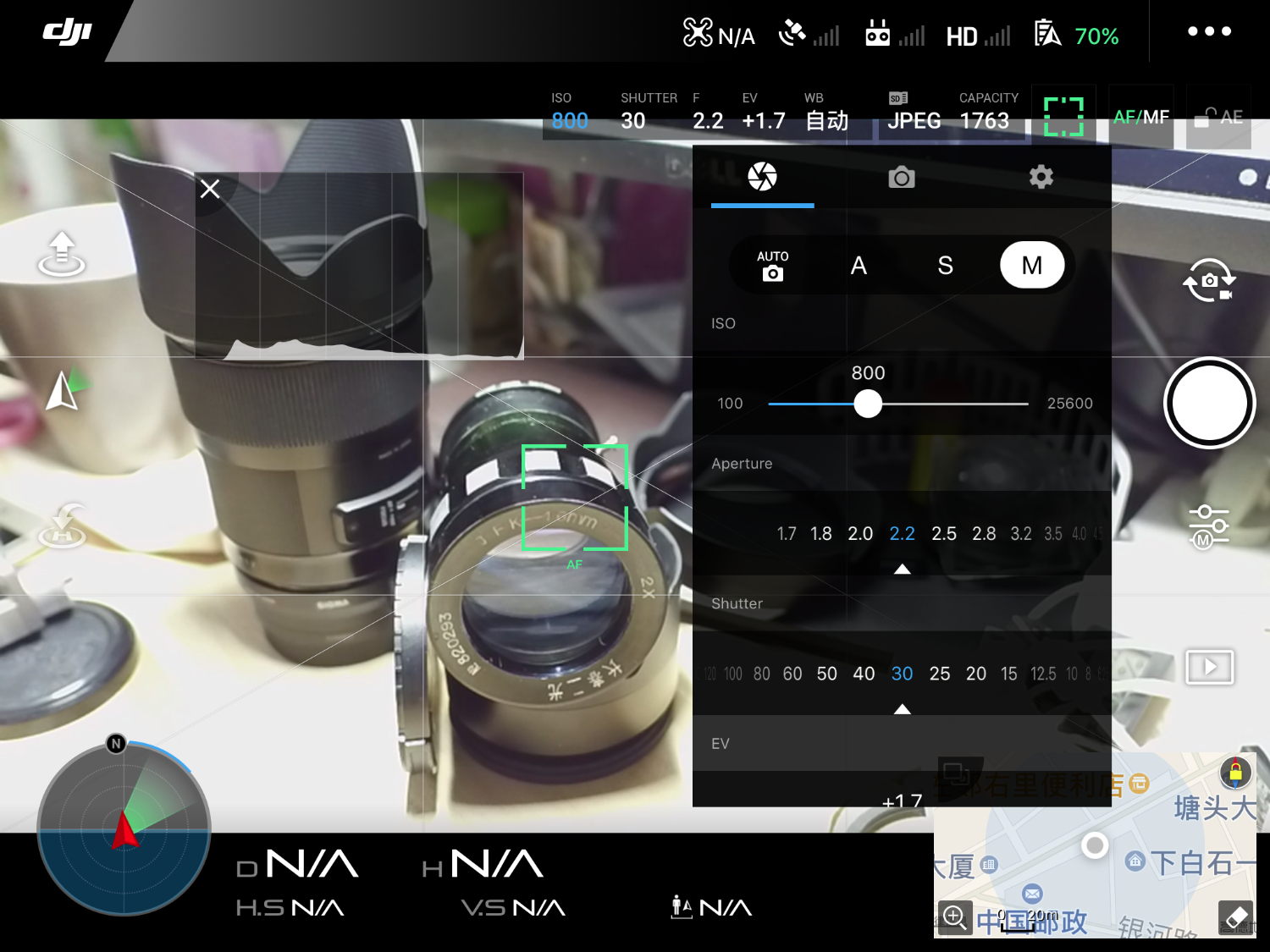Select A aperture priority mode
1270x952 pixels.
click(859, 266)
